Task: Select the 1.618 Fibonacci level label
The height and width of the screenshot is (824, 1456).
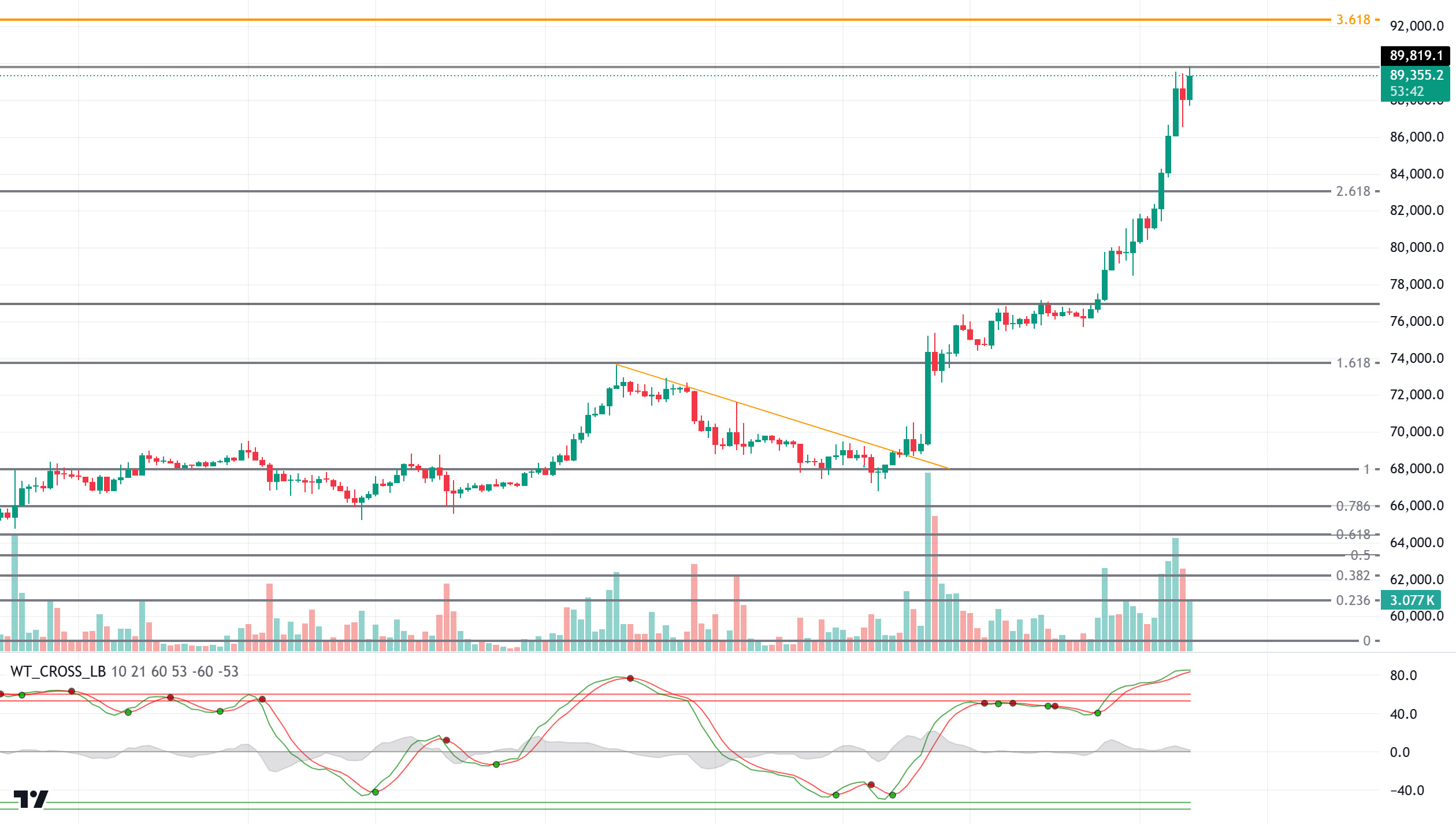Action: 1353,363
